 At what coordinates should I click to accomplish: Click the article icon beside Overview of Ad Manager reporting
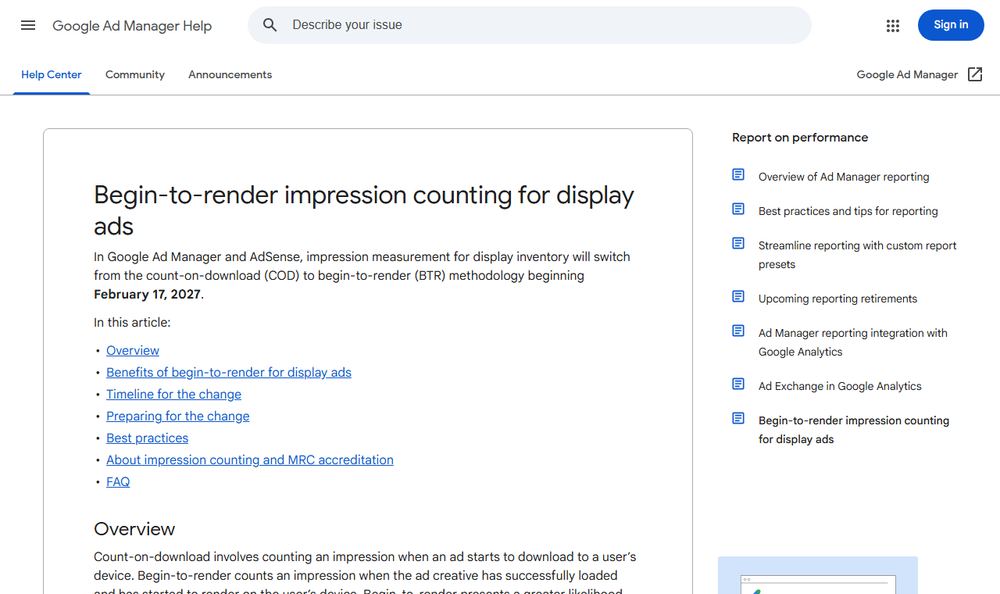point(738,175)
